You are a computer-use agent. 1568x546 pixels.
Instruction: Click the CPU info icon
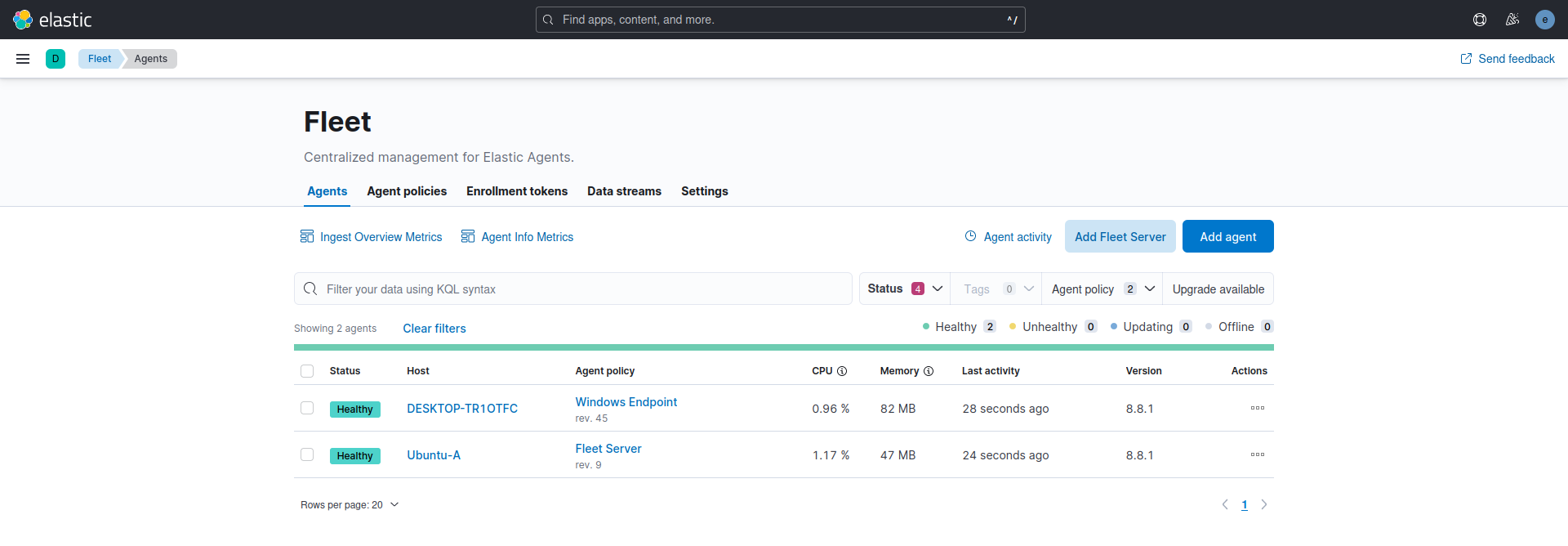842,371
